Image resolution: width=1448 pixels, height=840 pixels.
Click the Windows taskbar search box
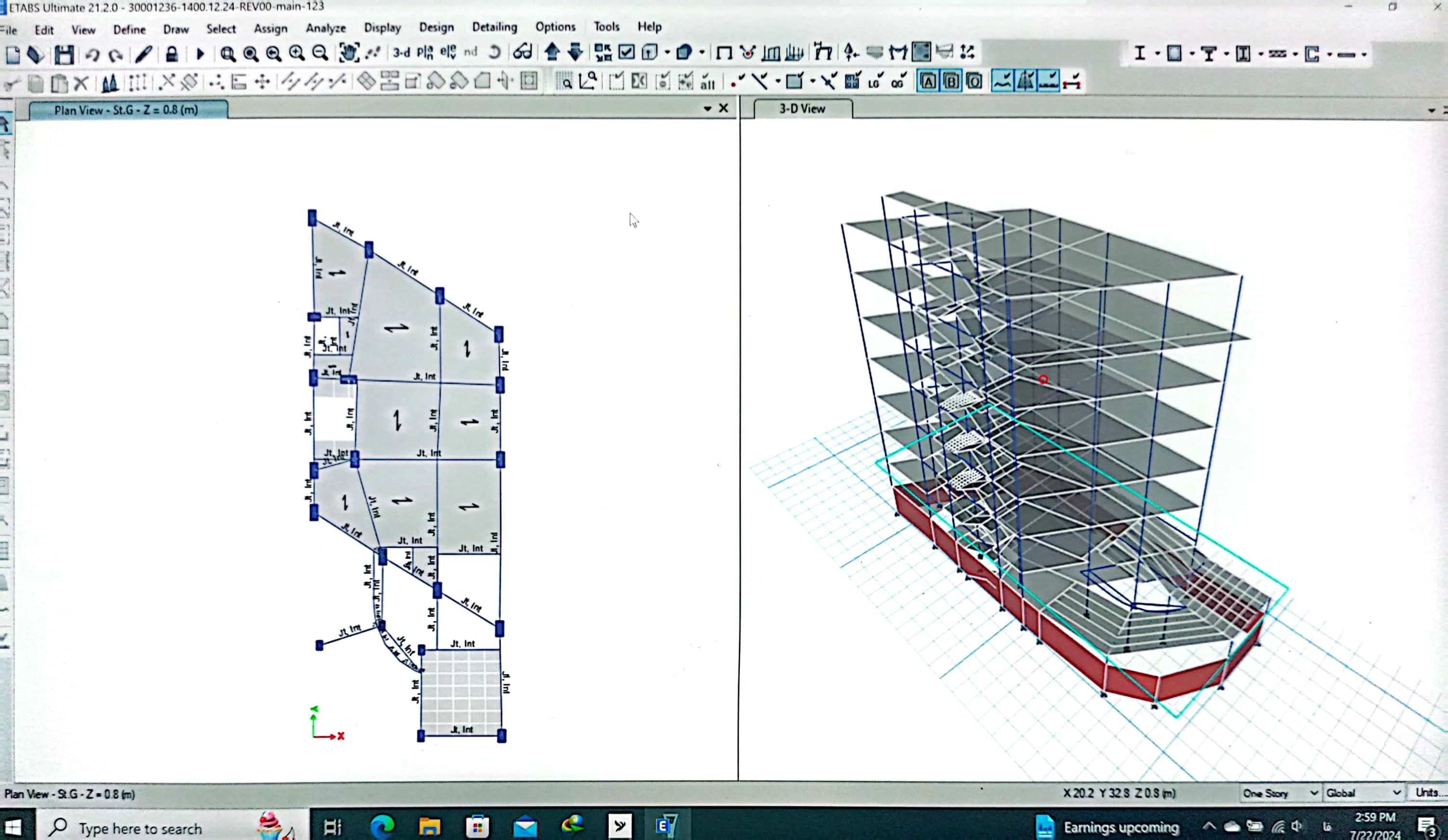[141, 828]
